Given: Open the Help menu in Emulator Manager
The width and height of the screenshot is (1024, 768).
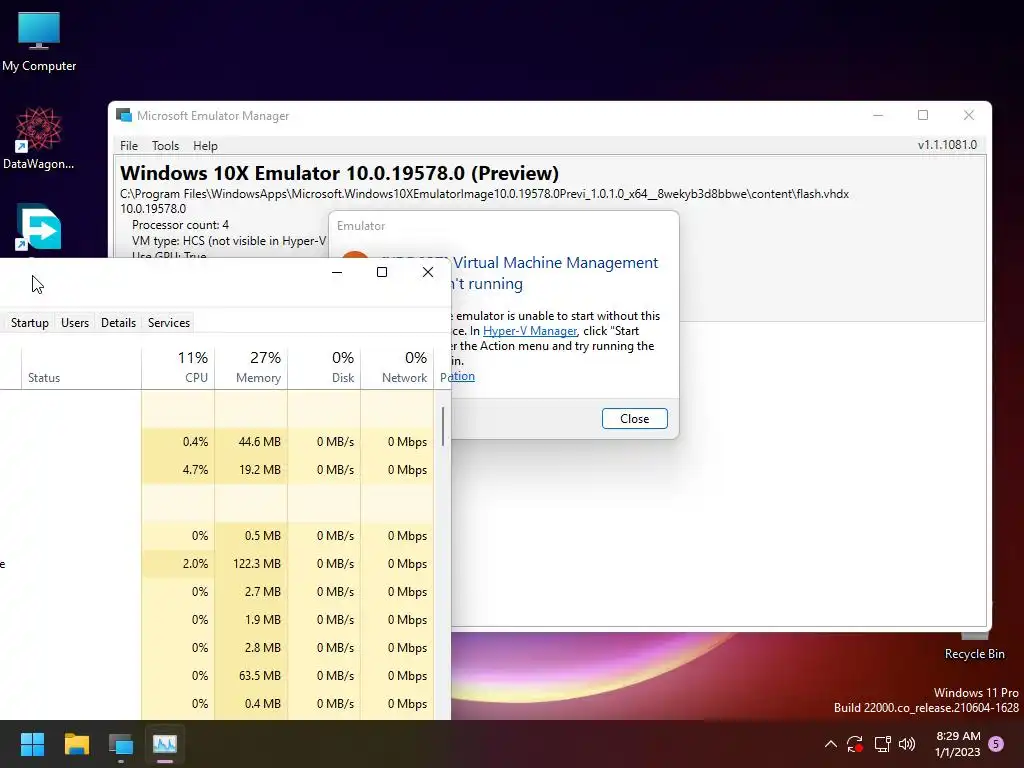Looking at the screenshot, I should click(x=205, y=146).
